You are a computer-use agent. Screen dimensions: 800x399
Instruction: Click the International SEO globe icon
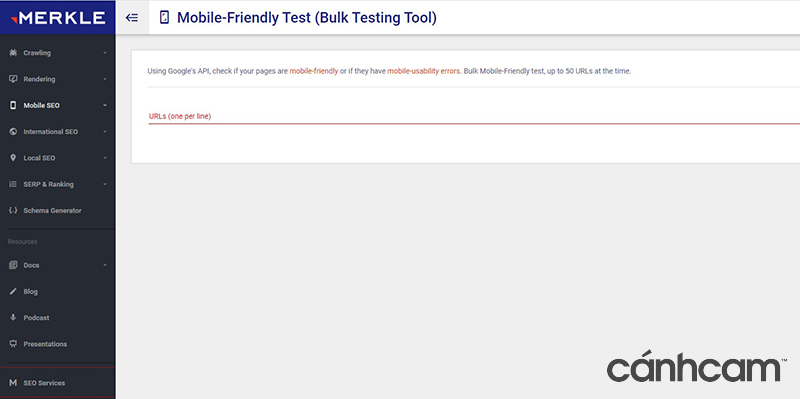13,132
